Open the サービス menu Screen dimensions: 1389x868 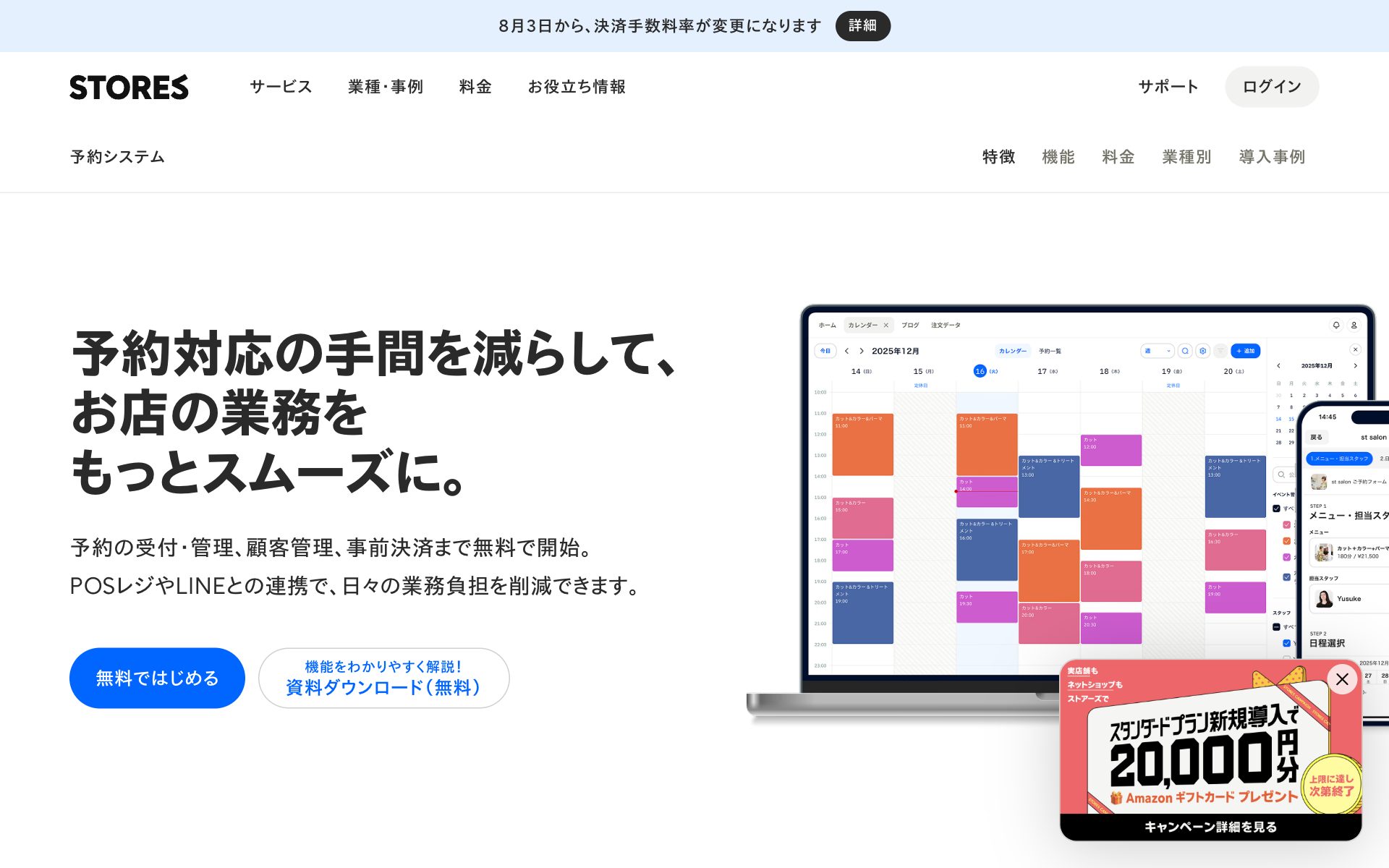point(281,87)
